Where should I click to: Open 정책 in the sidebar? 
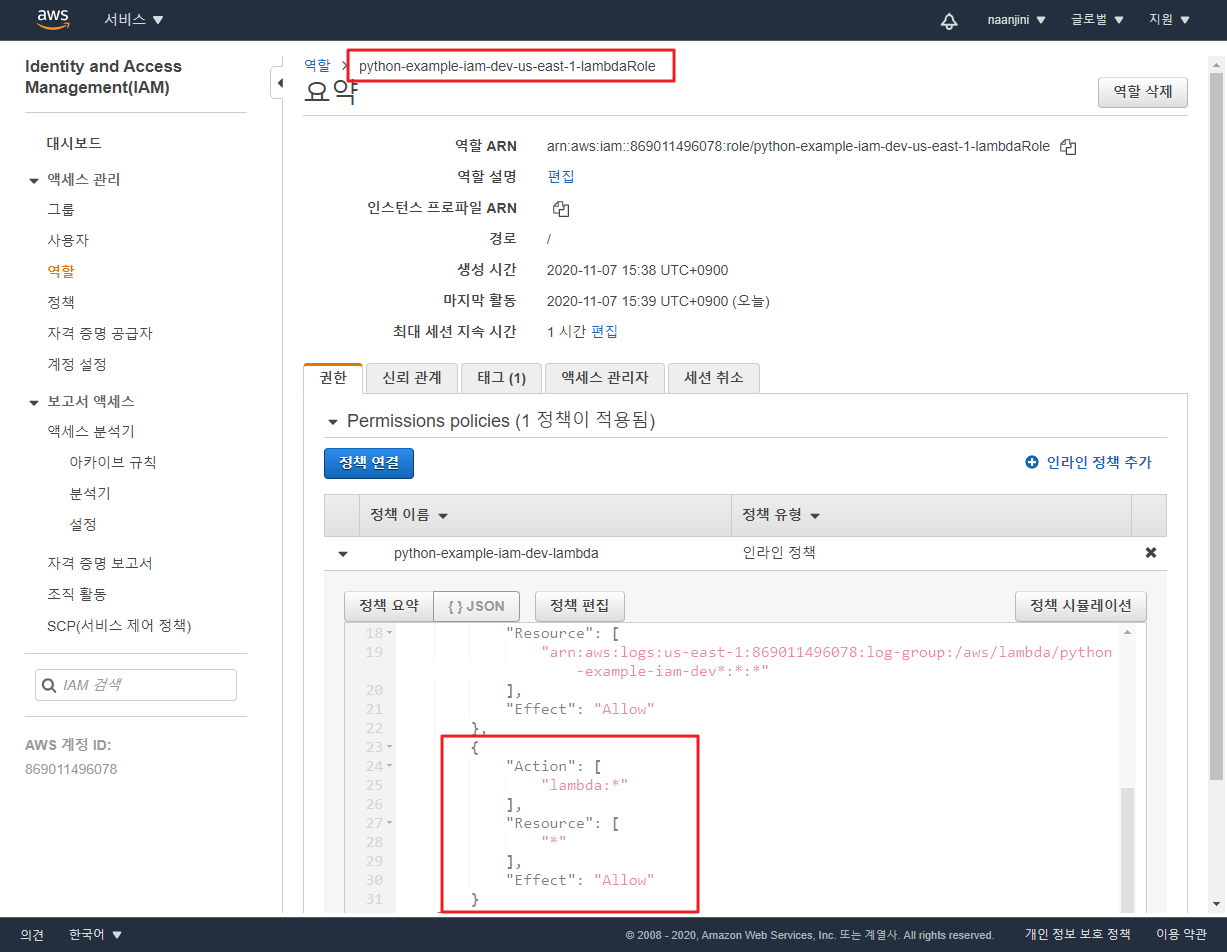(x=61, y=302)
